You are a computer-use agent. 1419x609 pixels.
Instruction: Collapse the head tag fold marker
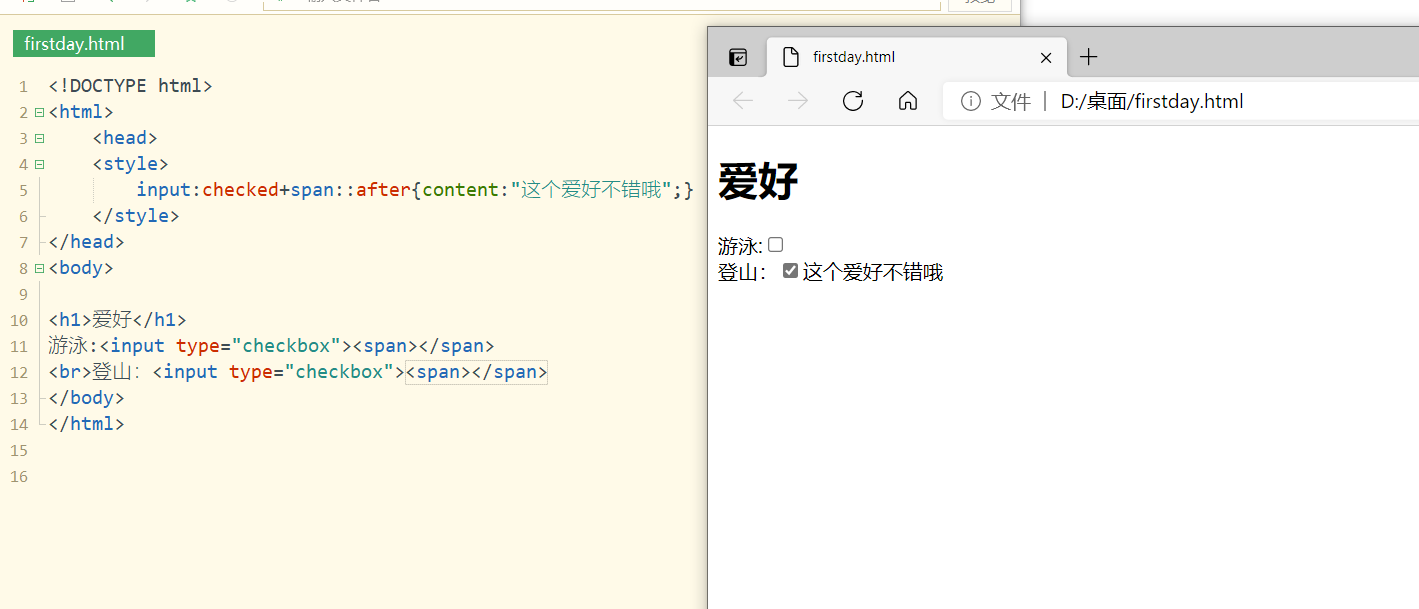tap(39, 138)
